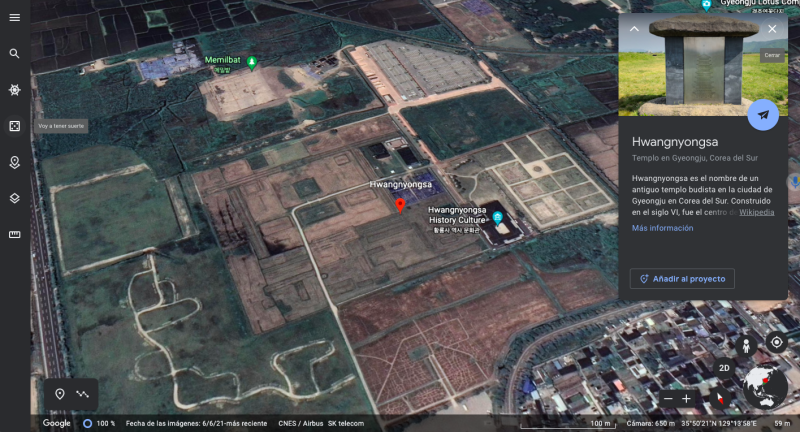This screenshot has height=432, width=800.
Task: Activate Street View pegman
Action: pos(745,344)
